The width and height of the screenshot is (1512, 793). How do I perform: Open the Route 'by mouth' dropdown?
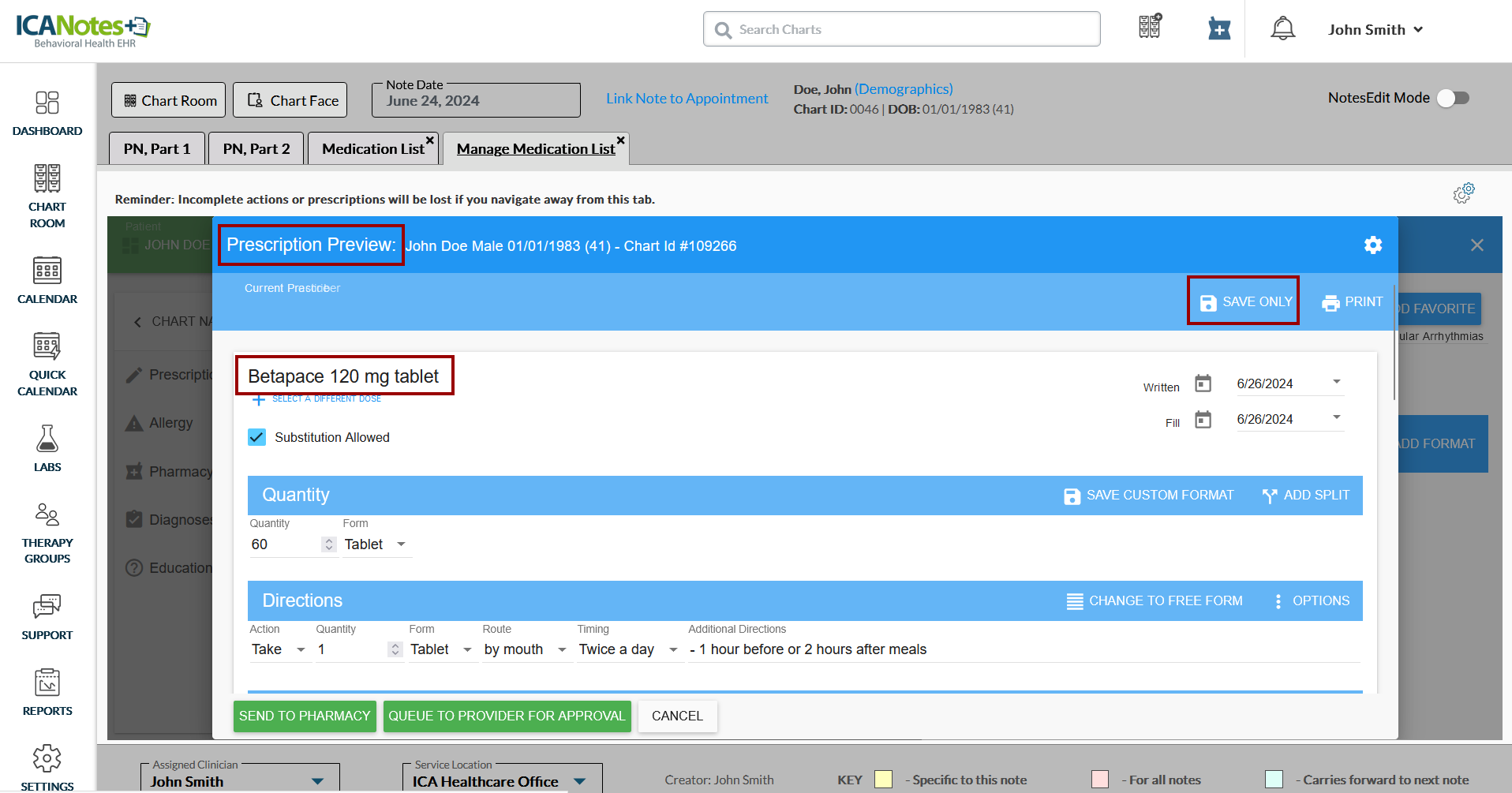click(562, 649)
